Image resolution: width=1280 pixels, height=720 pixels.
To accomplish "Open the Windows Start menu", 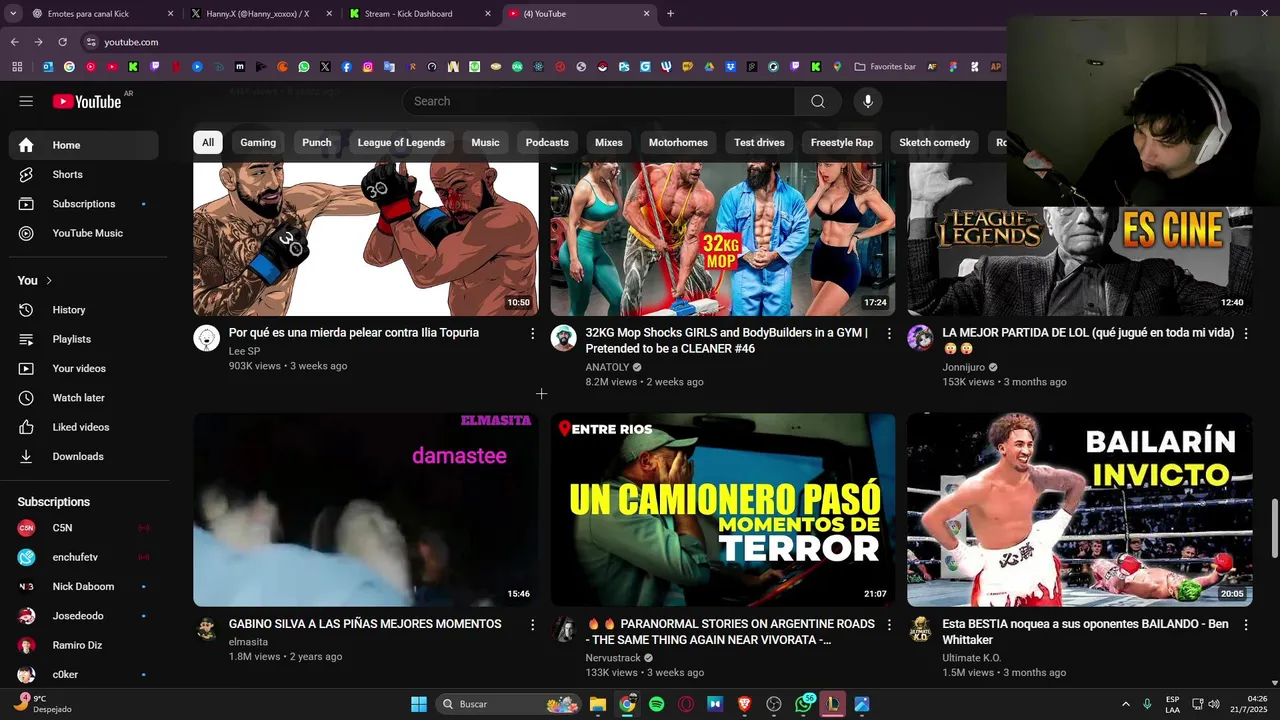I will 419,704.
